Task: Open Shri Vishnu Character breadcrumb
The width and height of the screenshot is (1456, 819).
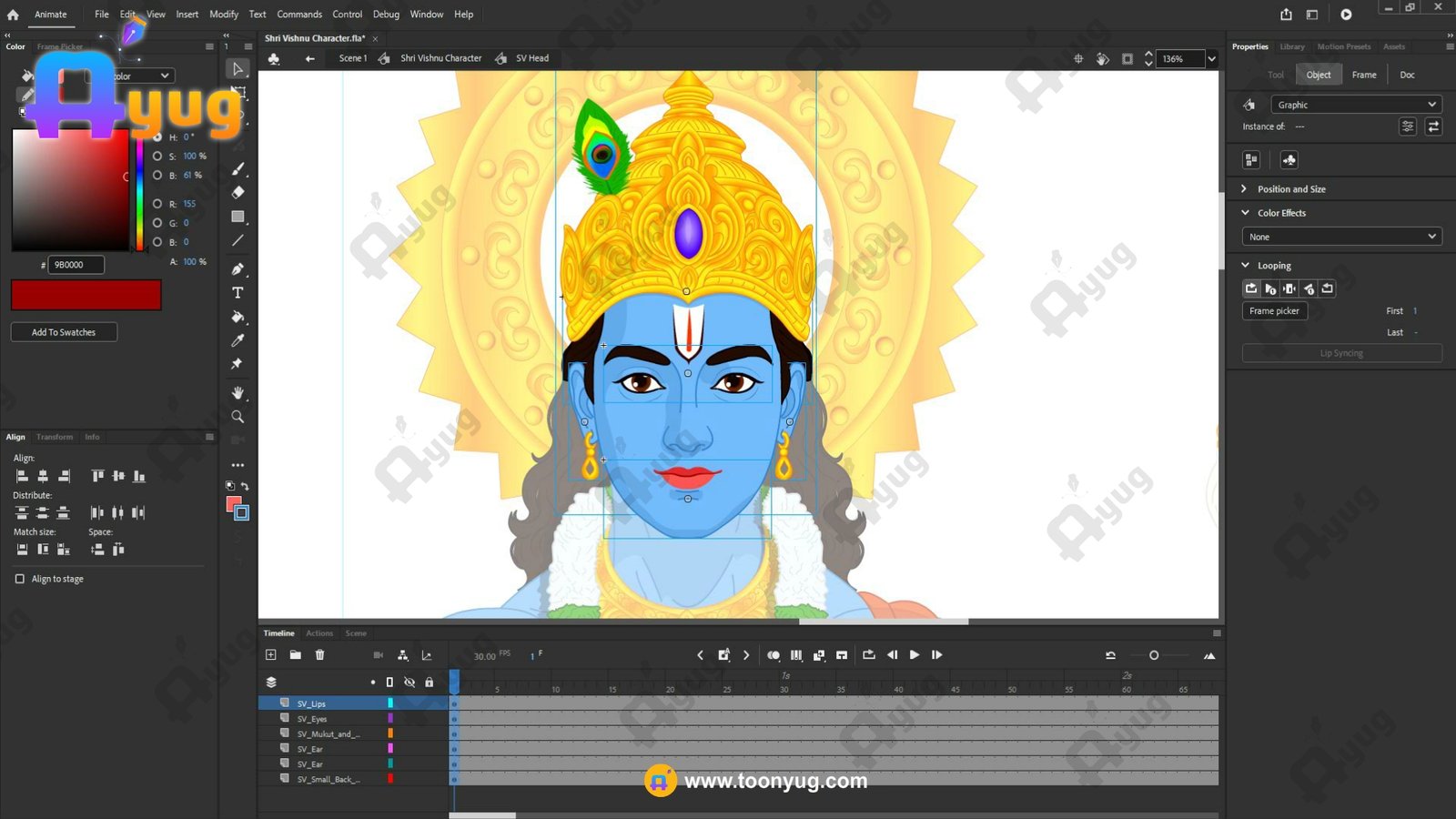Action: 440,58
